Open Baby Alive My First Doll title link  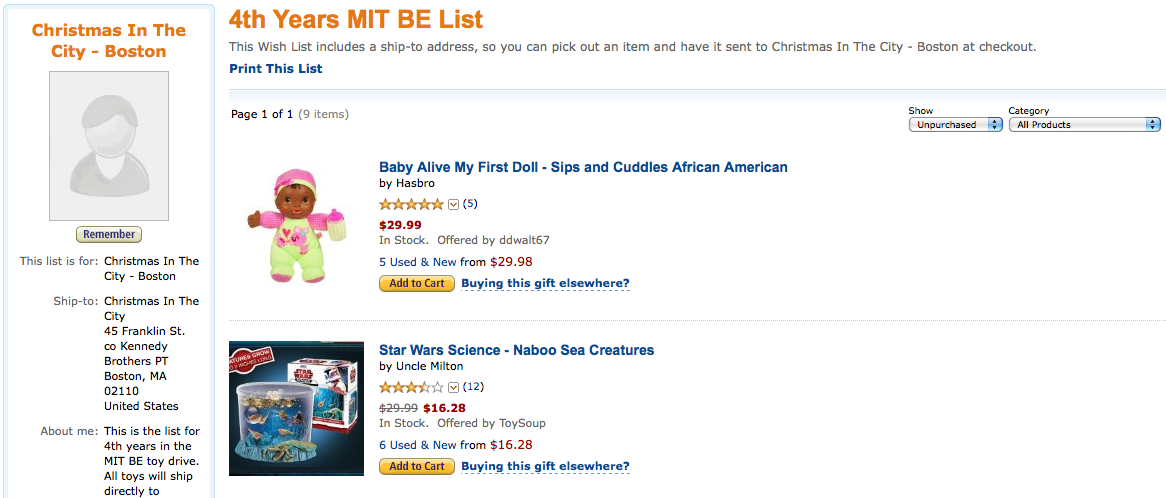coord(583,167)
